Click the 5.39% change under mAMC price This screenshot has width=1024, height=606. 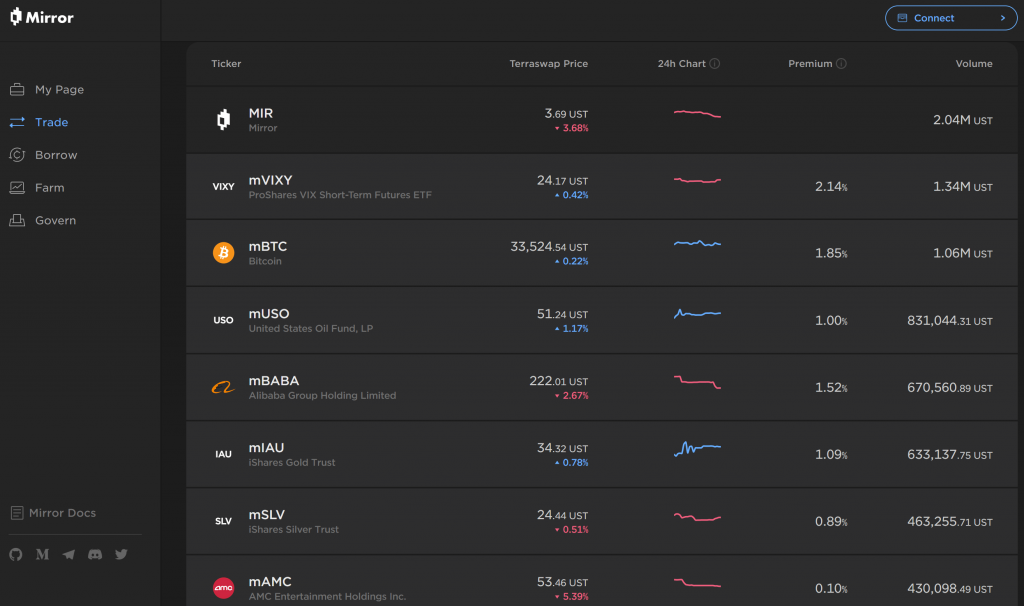571,596
